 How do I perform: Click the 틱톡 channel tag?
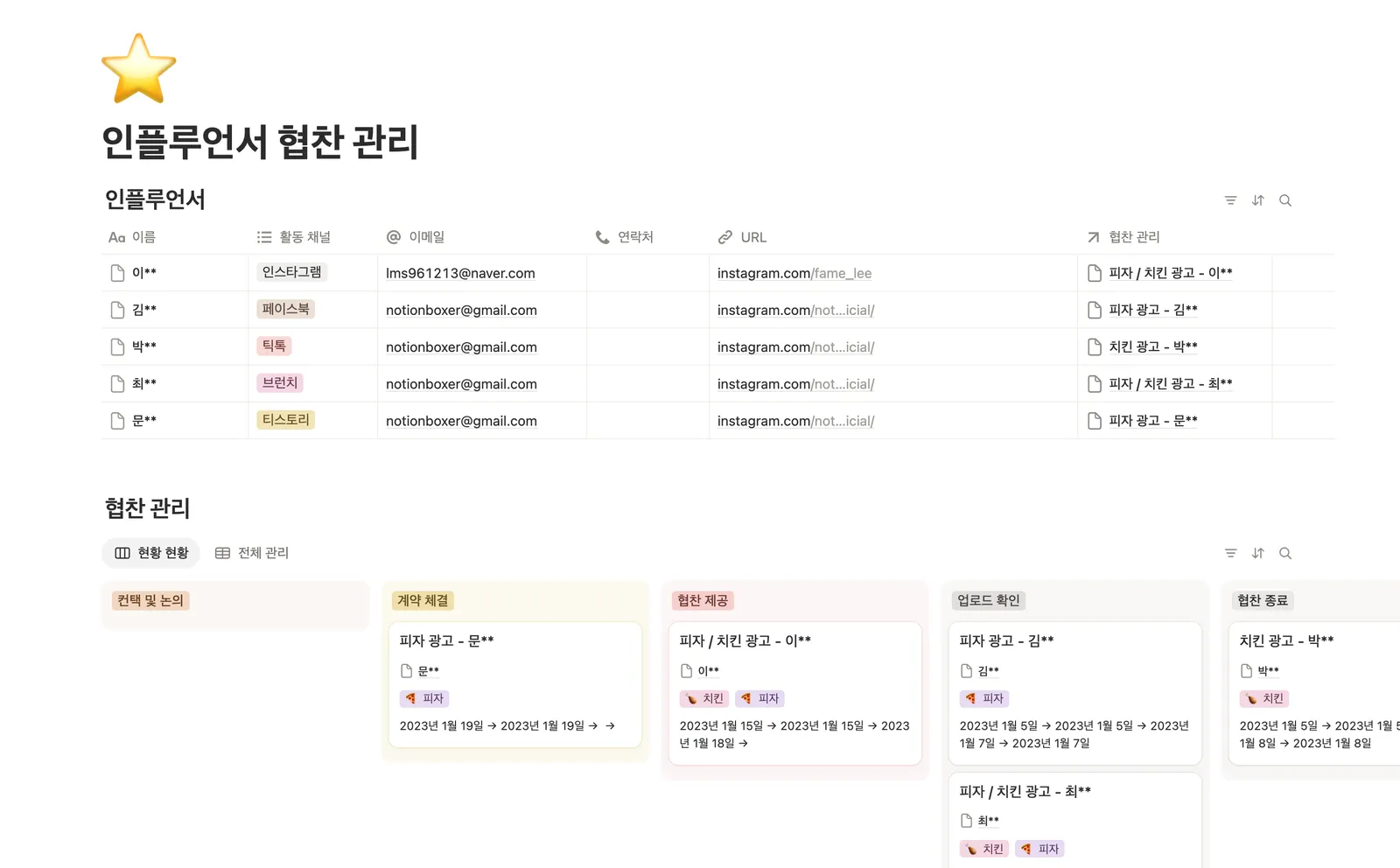tap(274, 346)
